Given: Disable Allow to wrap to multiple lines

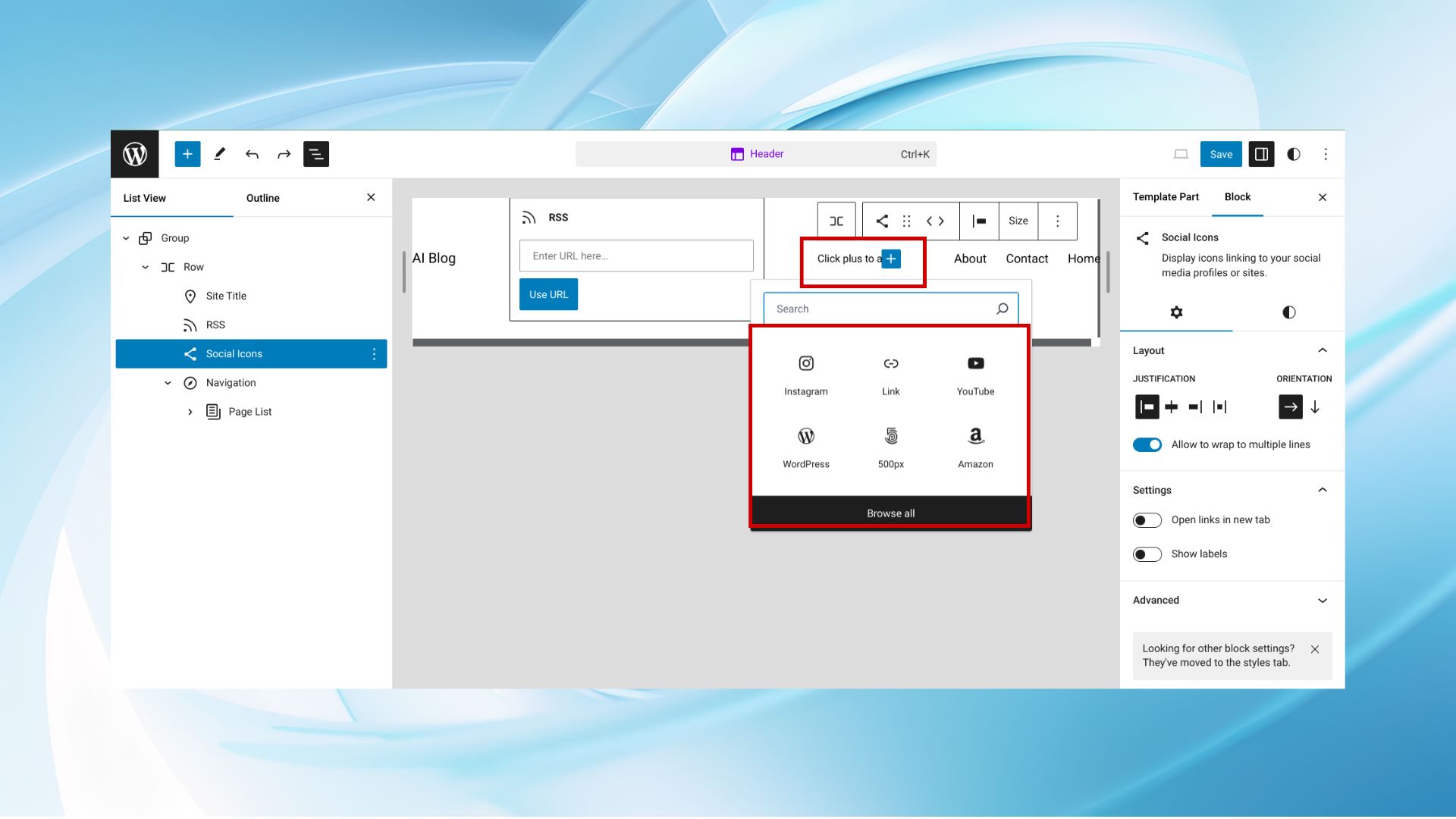Looking at the screenshot, I should coord(1147,445).
